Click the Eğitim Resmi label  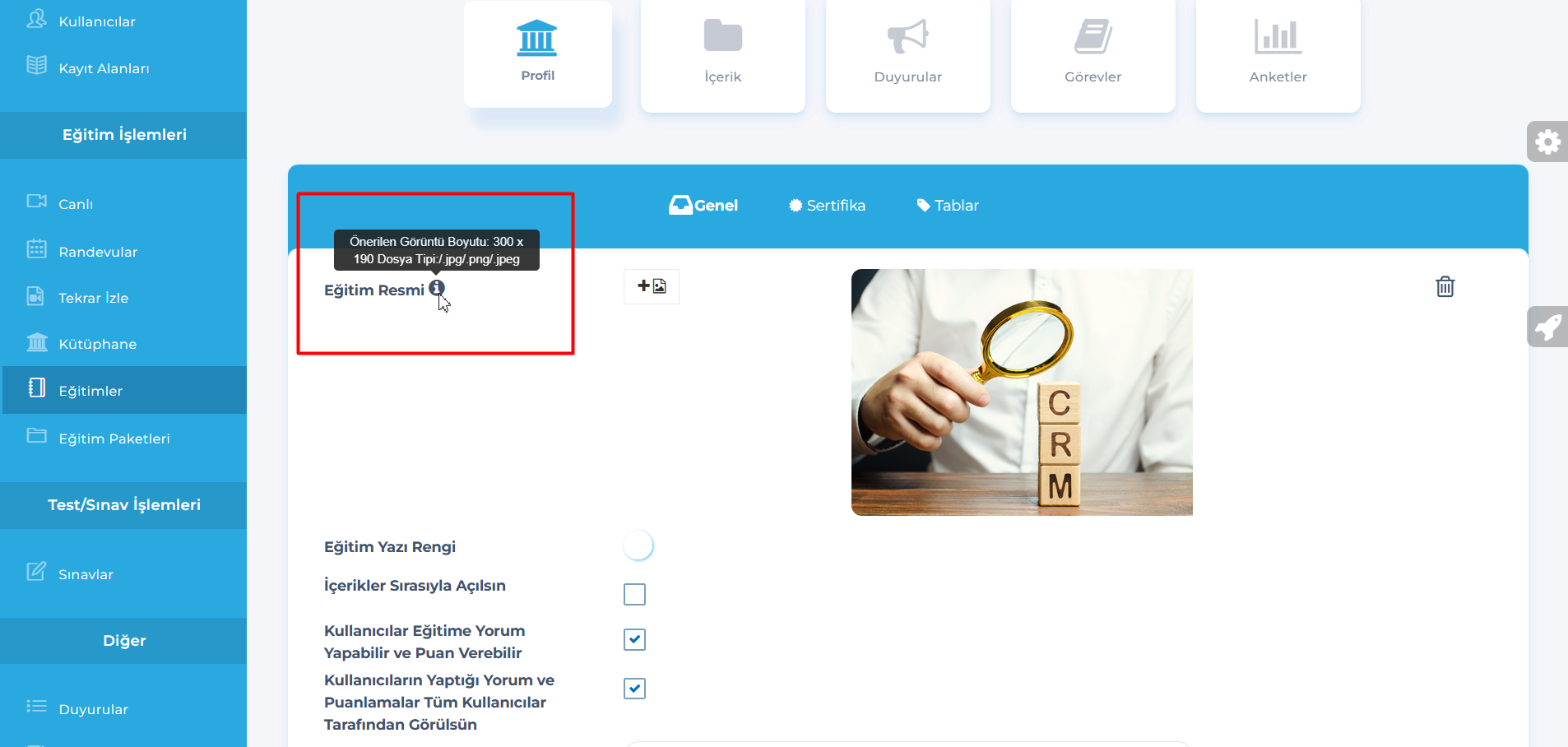tap(374, 290)
